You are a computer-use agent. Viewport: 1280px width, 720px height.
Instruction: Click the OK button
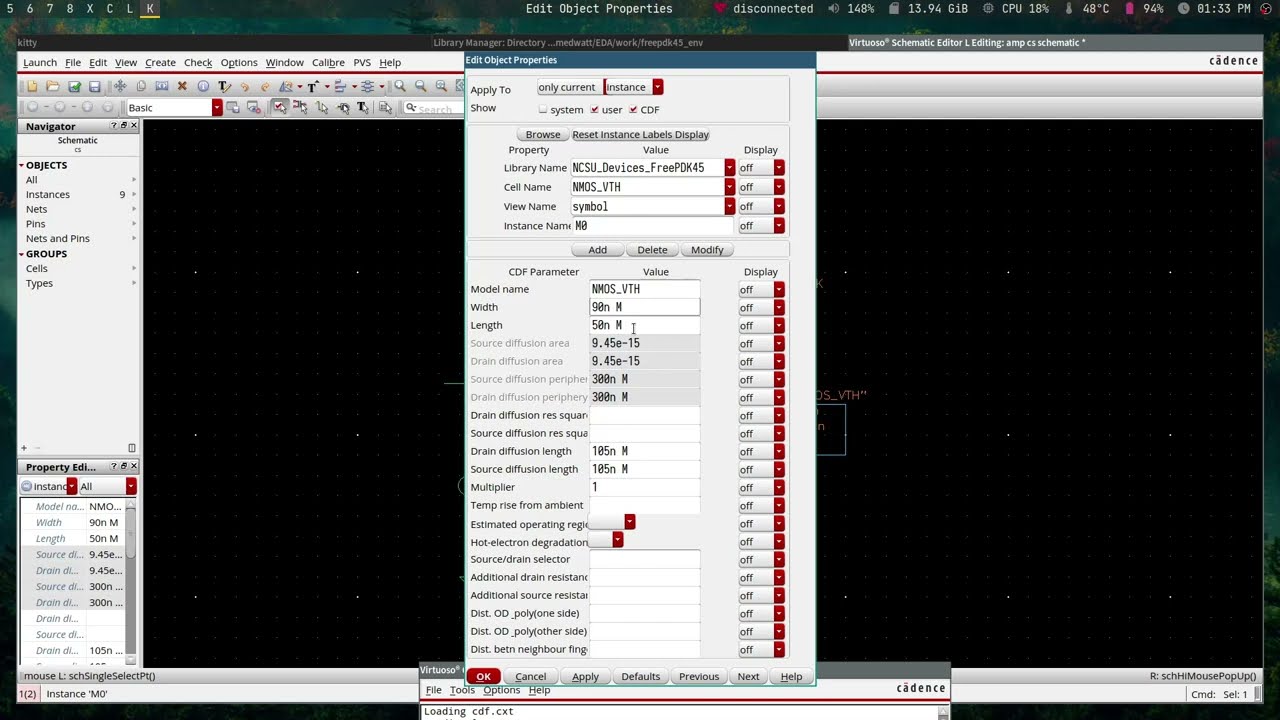click(x=483, y=676)
